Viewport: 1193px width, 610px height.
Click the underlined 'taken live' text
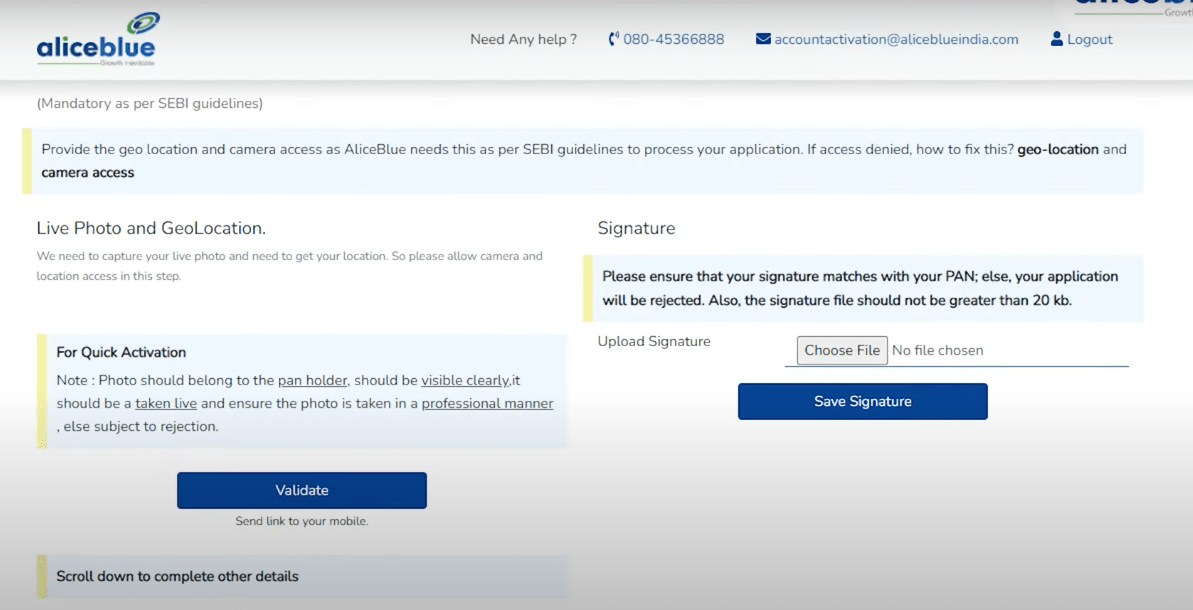pyautogui.click(x=166, y=404)
